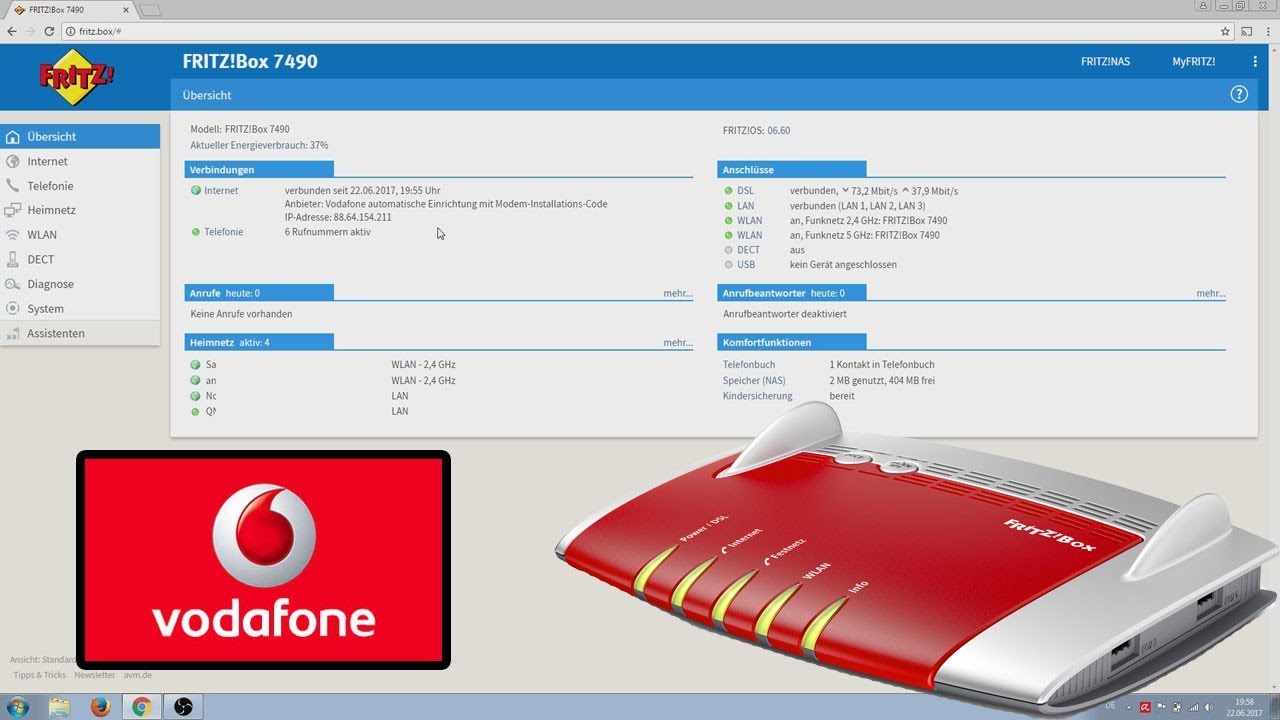
Task: Expand Anrufe list via mehr... link
Action: (678, 293)
